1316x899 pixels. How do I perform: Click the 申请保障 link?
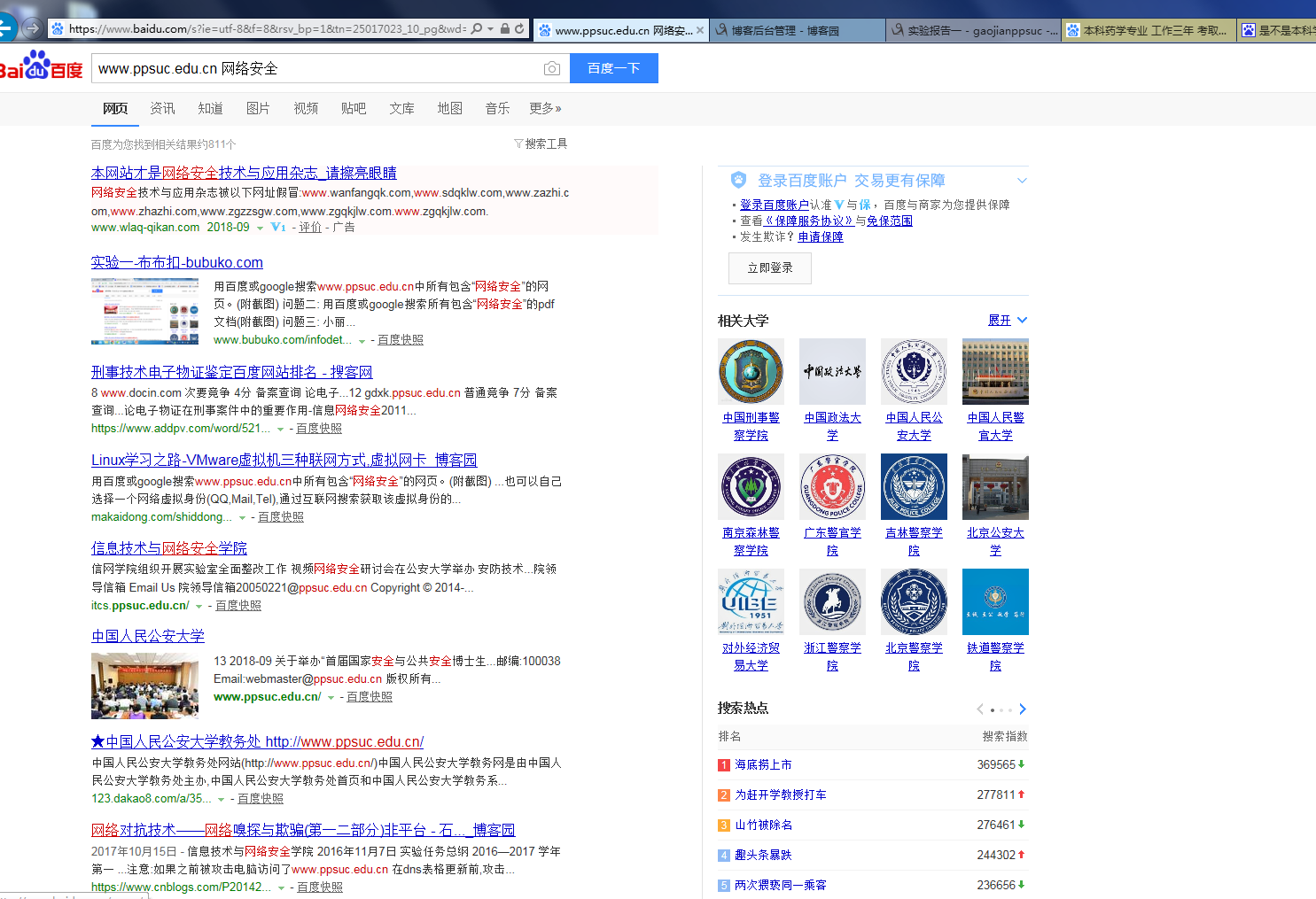[821, 236]
